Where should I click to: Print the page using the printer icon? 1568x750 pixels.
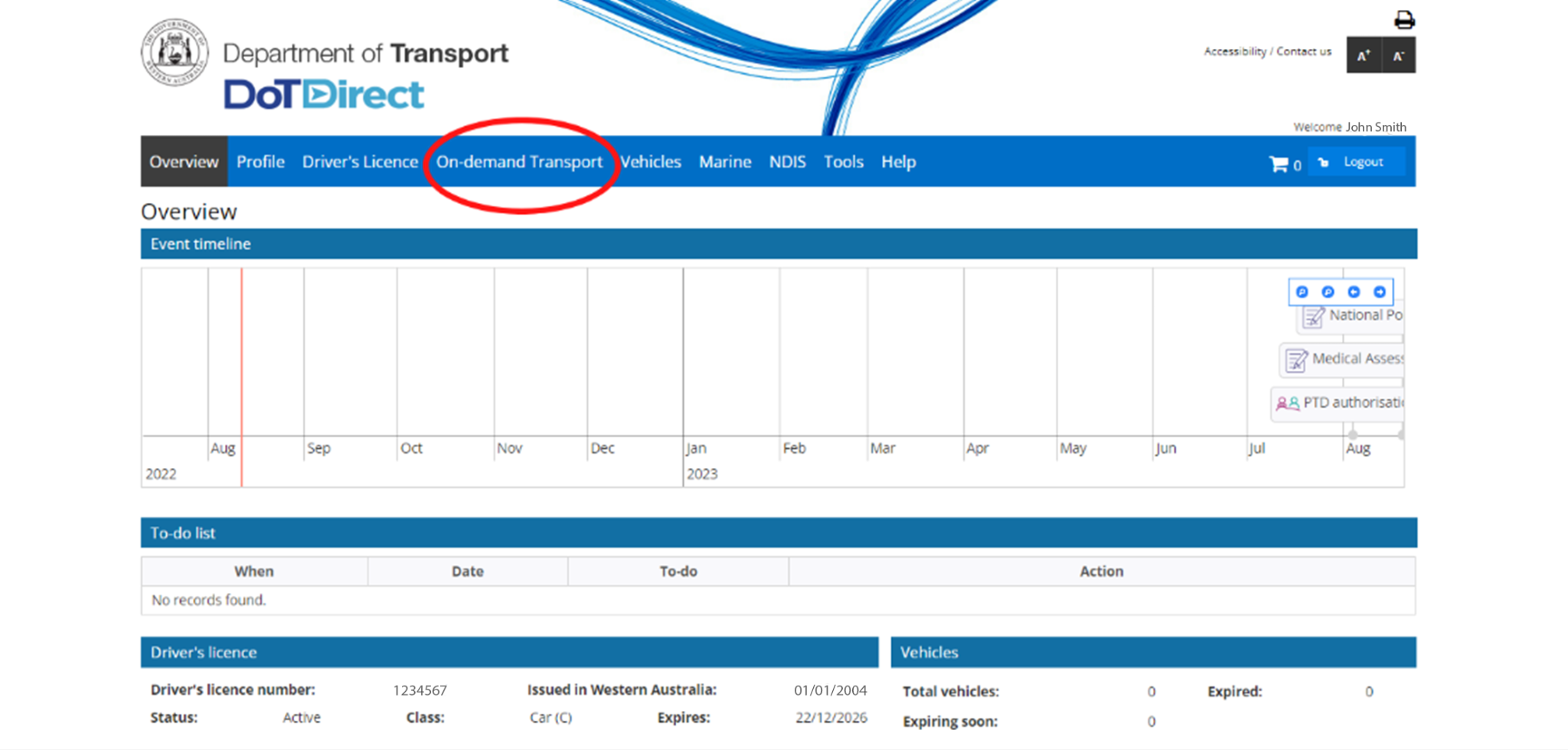click(x=1405, y=19)
